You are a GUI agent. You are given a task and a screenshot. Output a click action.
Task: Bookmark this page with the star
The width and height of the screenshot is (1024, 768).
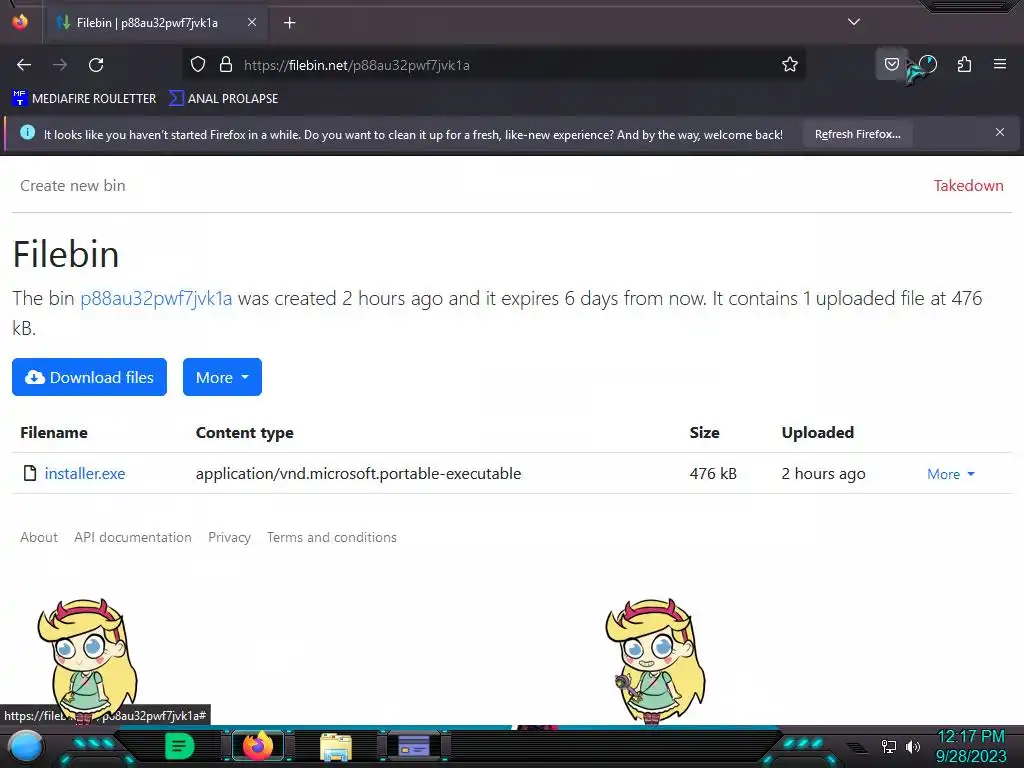(790, 65)
